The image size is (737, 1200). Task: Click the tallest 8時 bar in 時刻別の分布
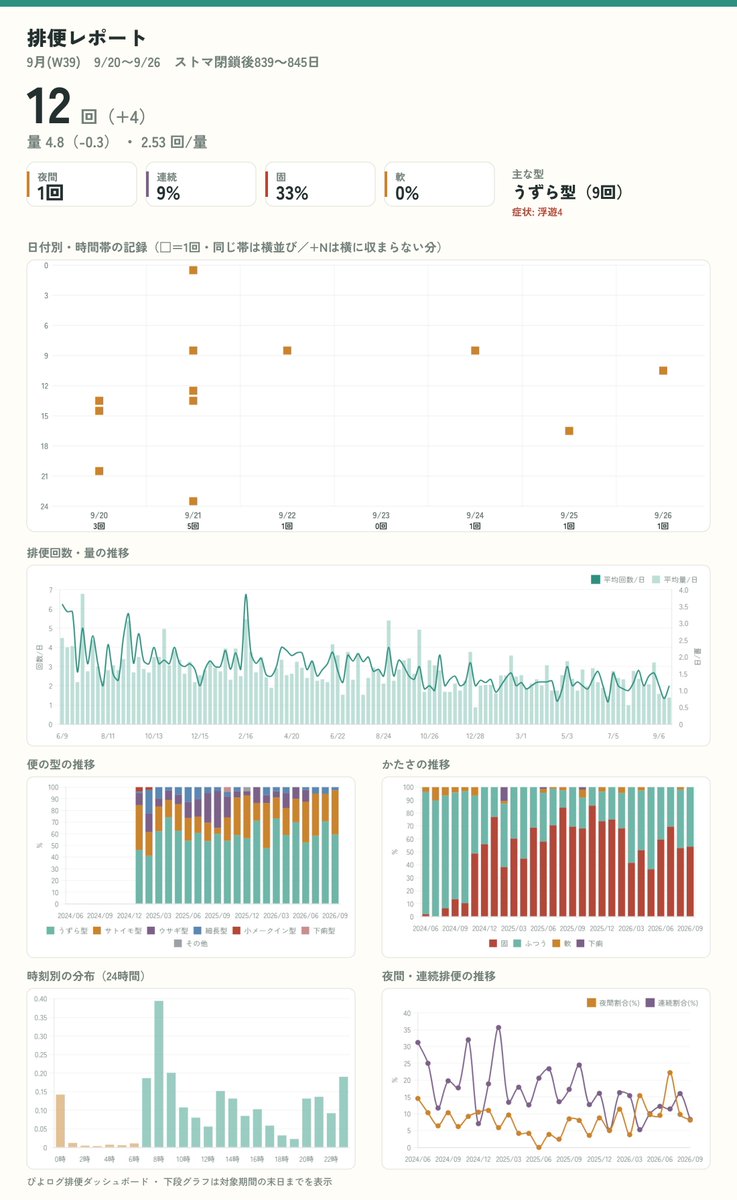[159, 1074]
